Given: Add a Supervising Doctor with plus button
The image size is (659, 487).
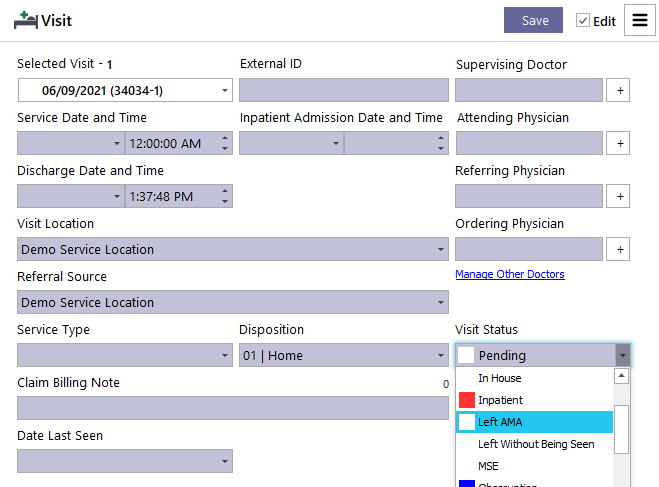Looking at the screenshot, I should click(x=618, y=90).
